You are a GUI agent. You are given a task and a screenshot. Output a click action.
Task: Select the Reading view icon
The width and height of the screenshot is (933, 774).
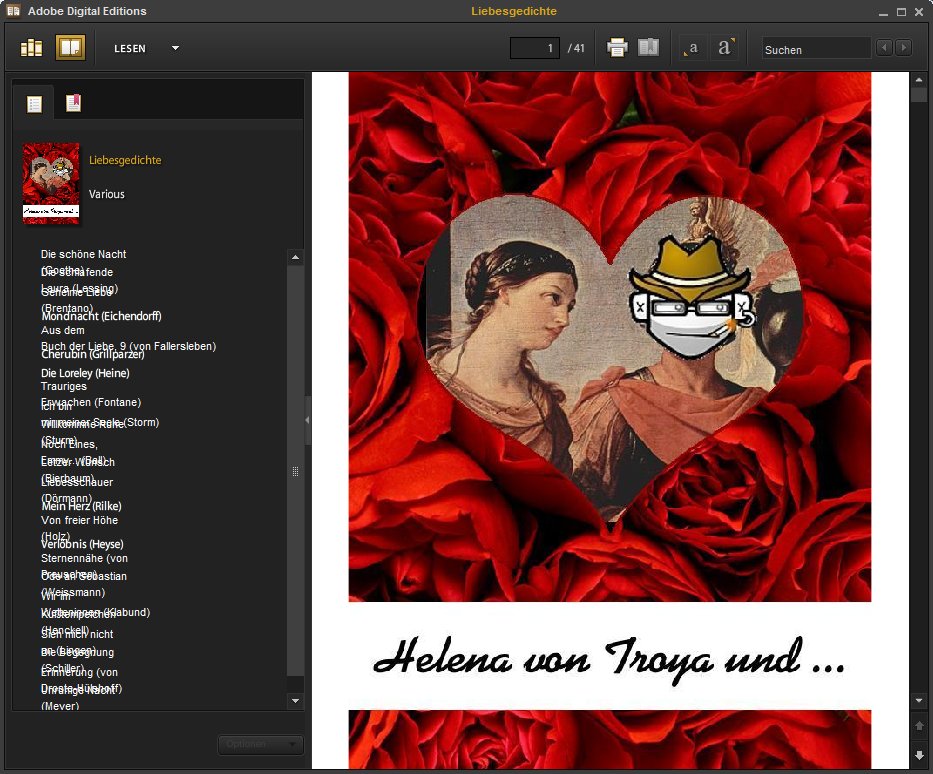tap(70, 48)
